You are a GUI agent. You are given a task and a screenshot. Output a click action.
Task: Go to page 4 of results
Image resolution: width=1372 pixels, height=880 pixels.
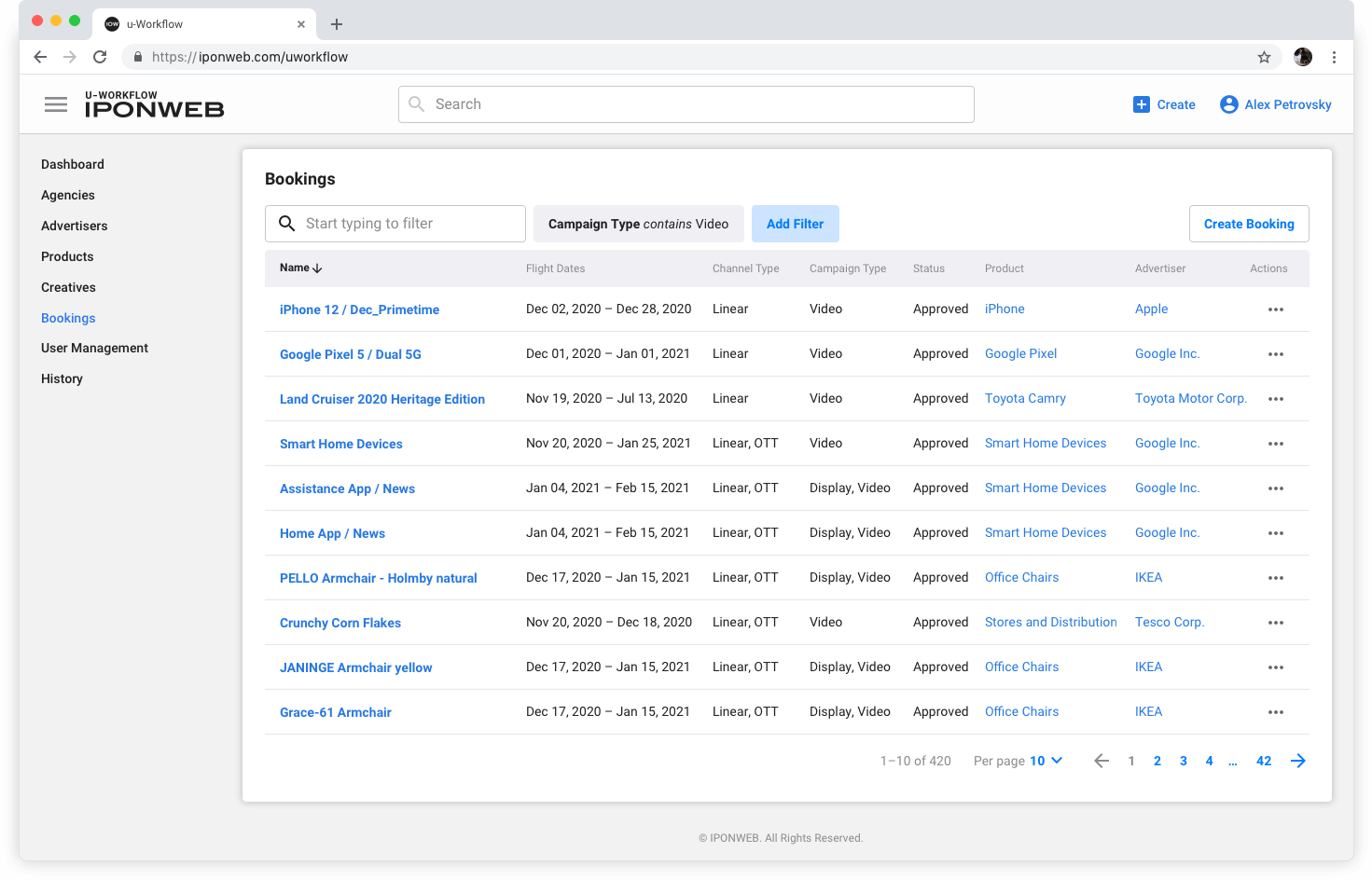pos(1210,761)
